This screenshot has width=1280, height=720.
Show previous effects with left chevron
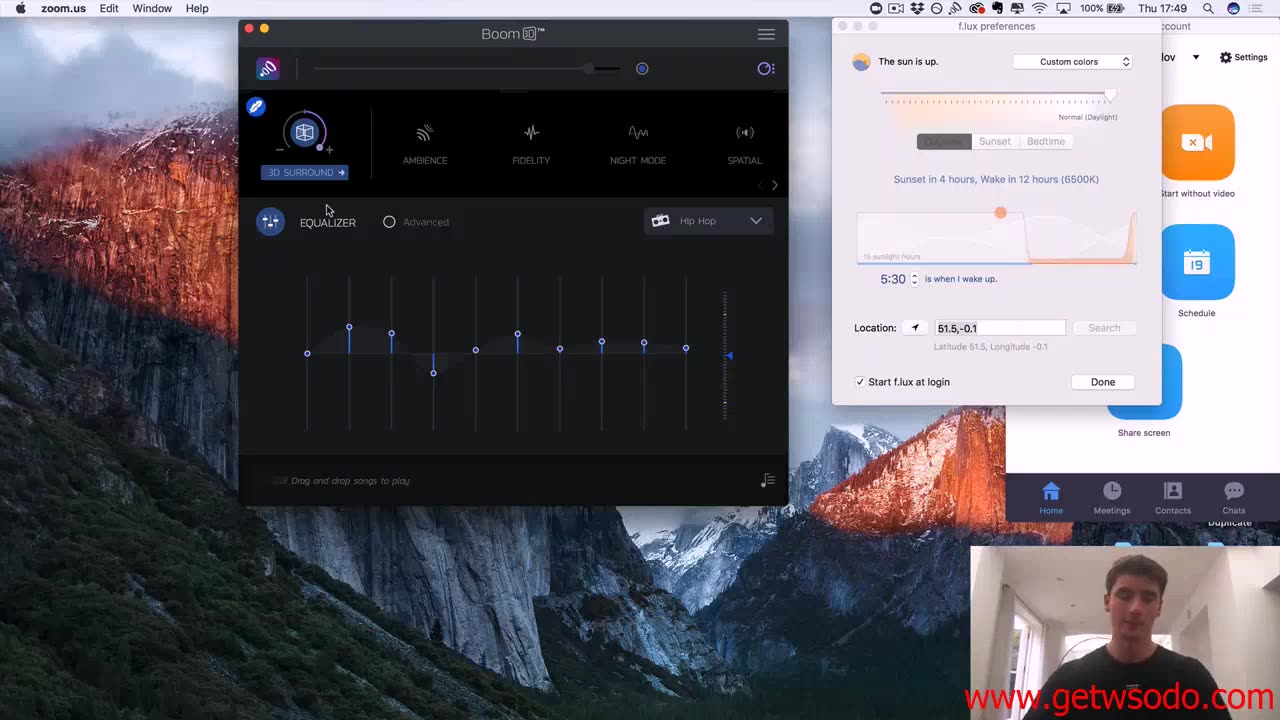(x=760, y=185)
